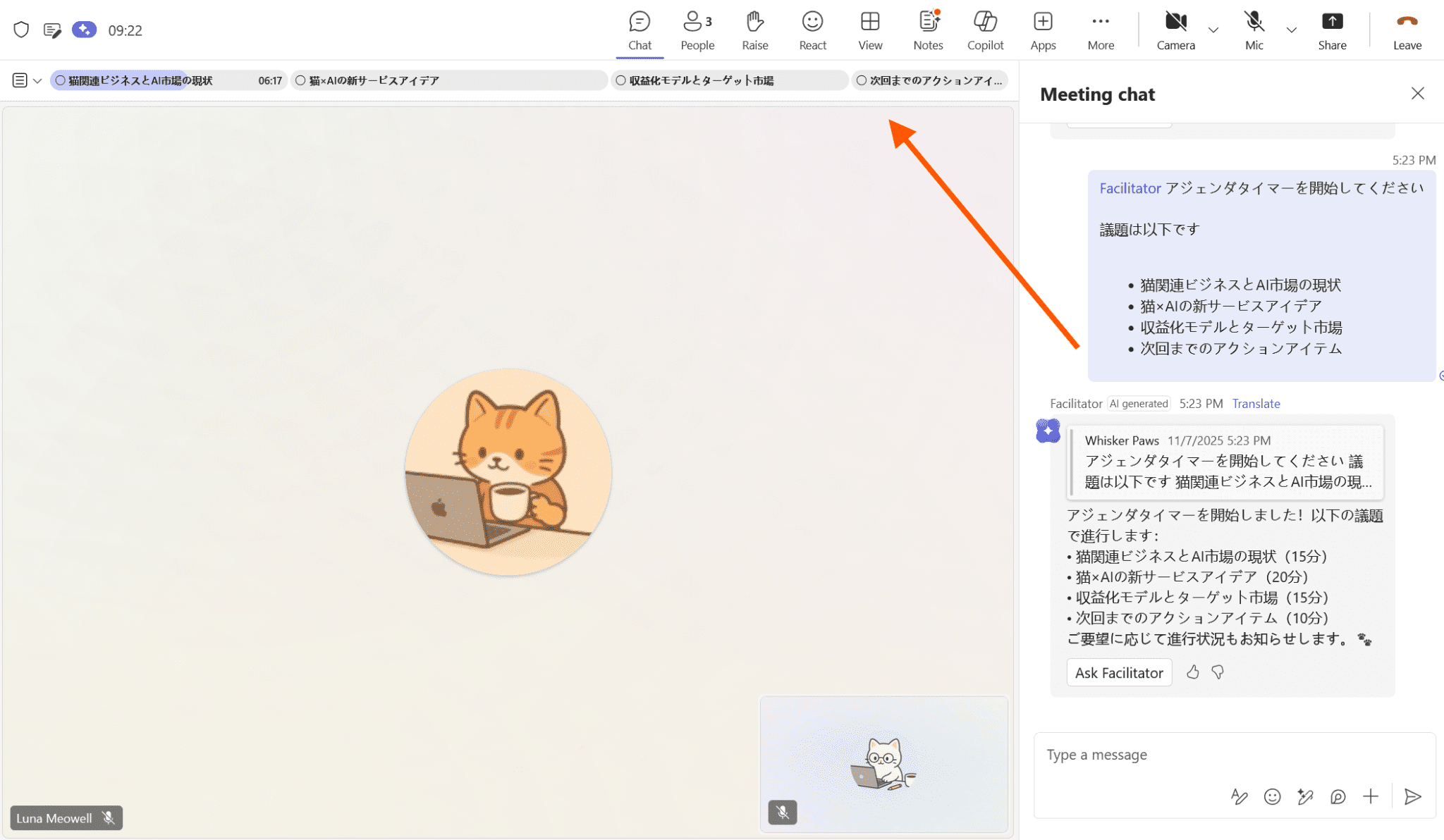This screenshot has width=1444, height=840.
Task: Open the React emoji menu
Action: 812,30
